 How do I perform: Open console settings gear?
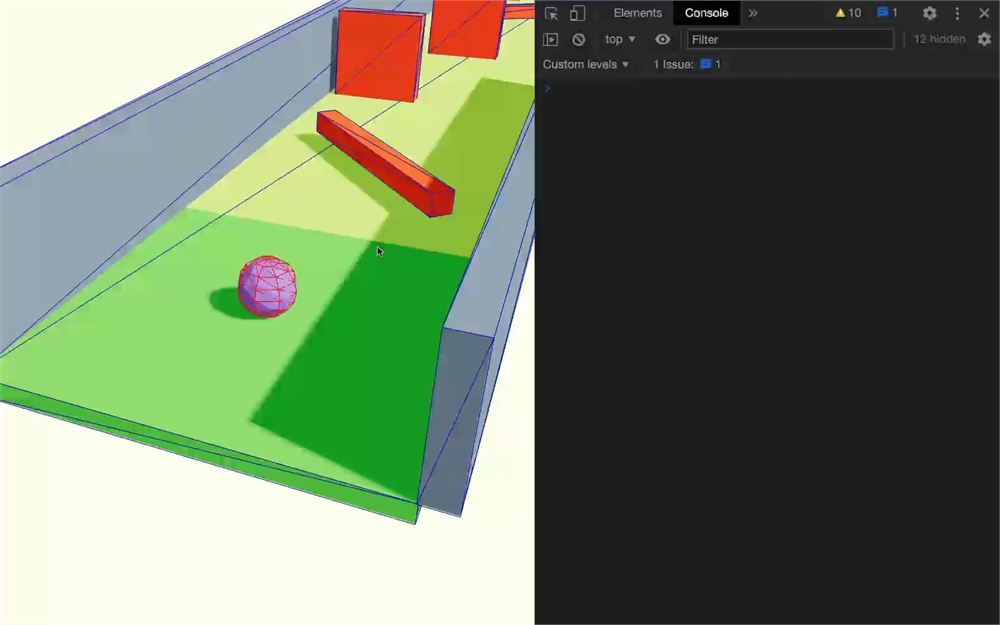984,40
